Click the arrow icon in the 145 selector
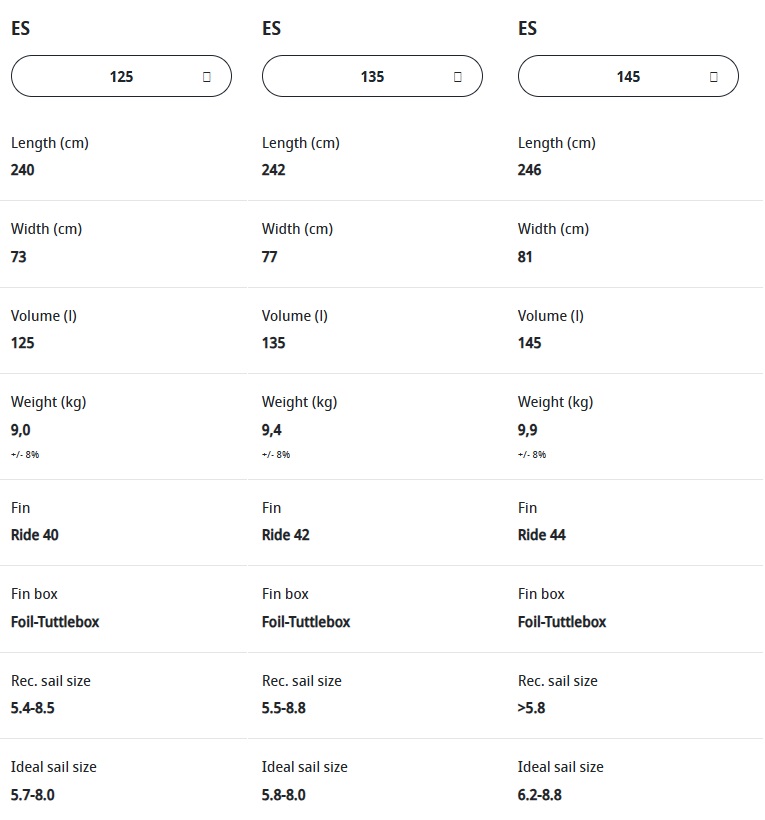The width and height of the screenshot is (765, 820). click(x=713, y=77)
